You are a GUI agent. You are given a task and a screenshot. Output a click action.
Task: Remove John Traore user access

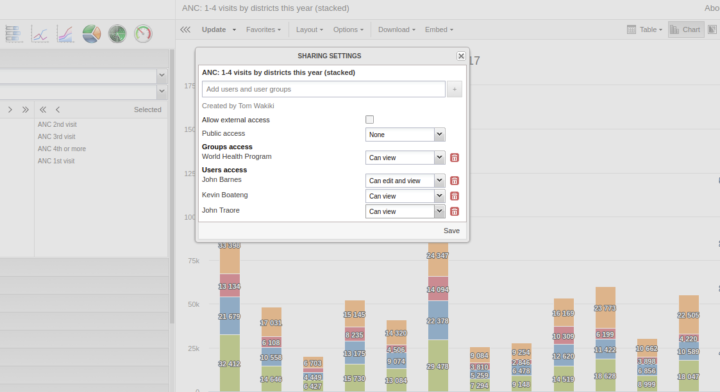tap(454, 211)
